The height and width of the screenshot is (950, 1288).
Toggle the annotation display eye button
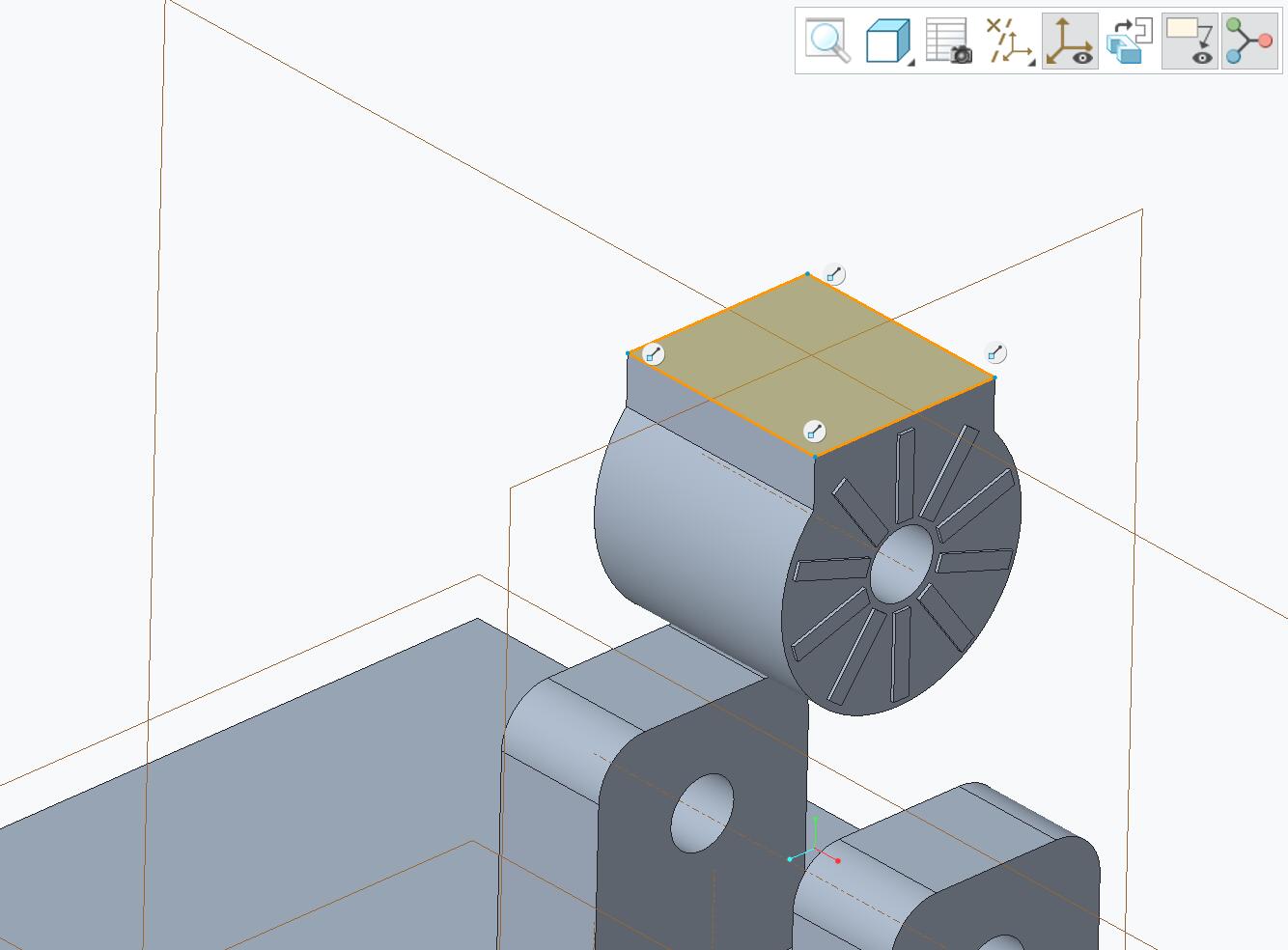(1190, 42)
